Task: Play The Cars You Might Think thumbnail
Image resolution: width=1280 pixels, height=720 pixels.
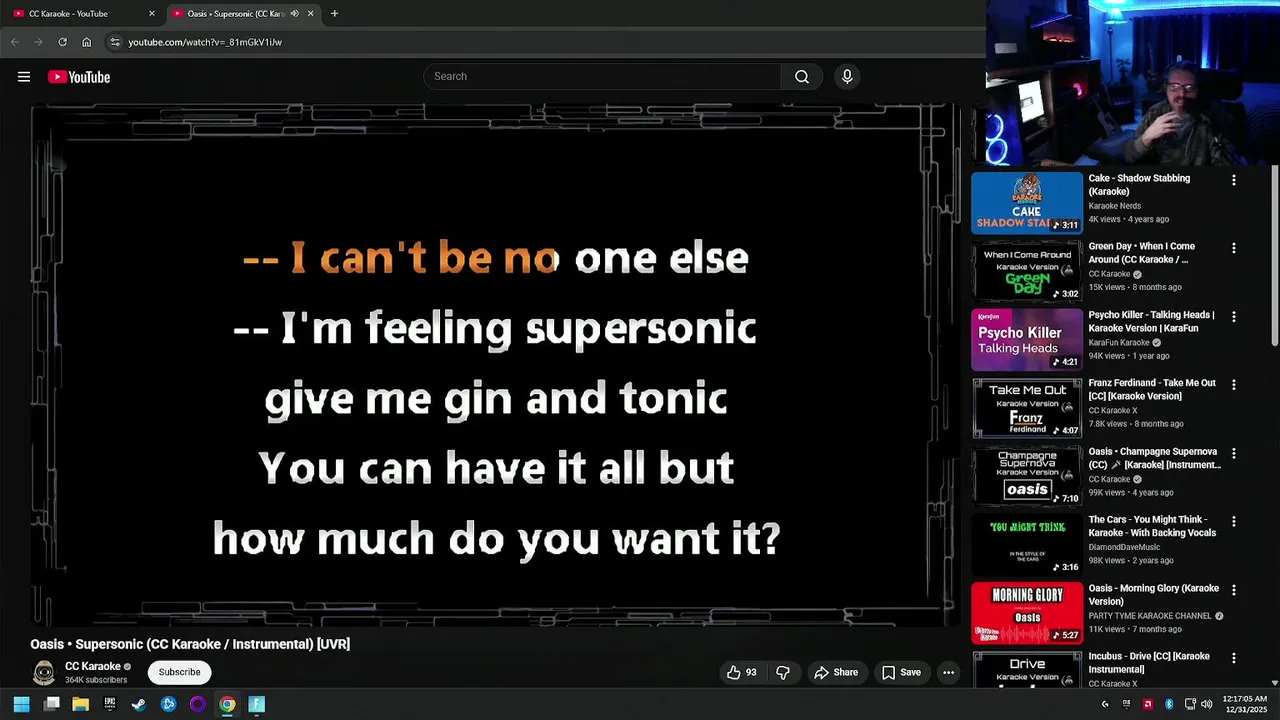Action: coord(1027,544)
